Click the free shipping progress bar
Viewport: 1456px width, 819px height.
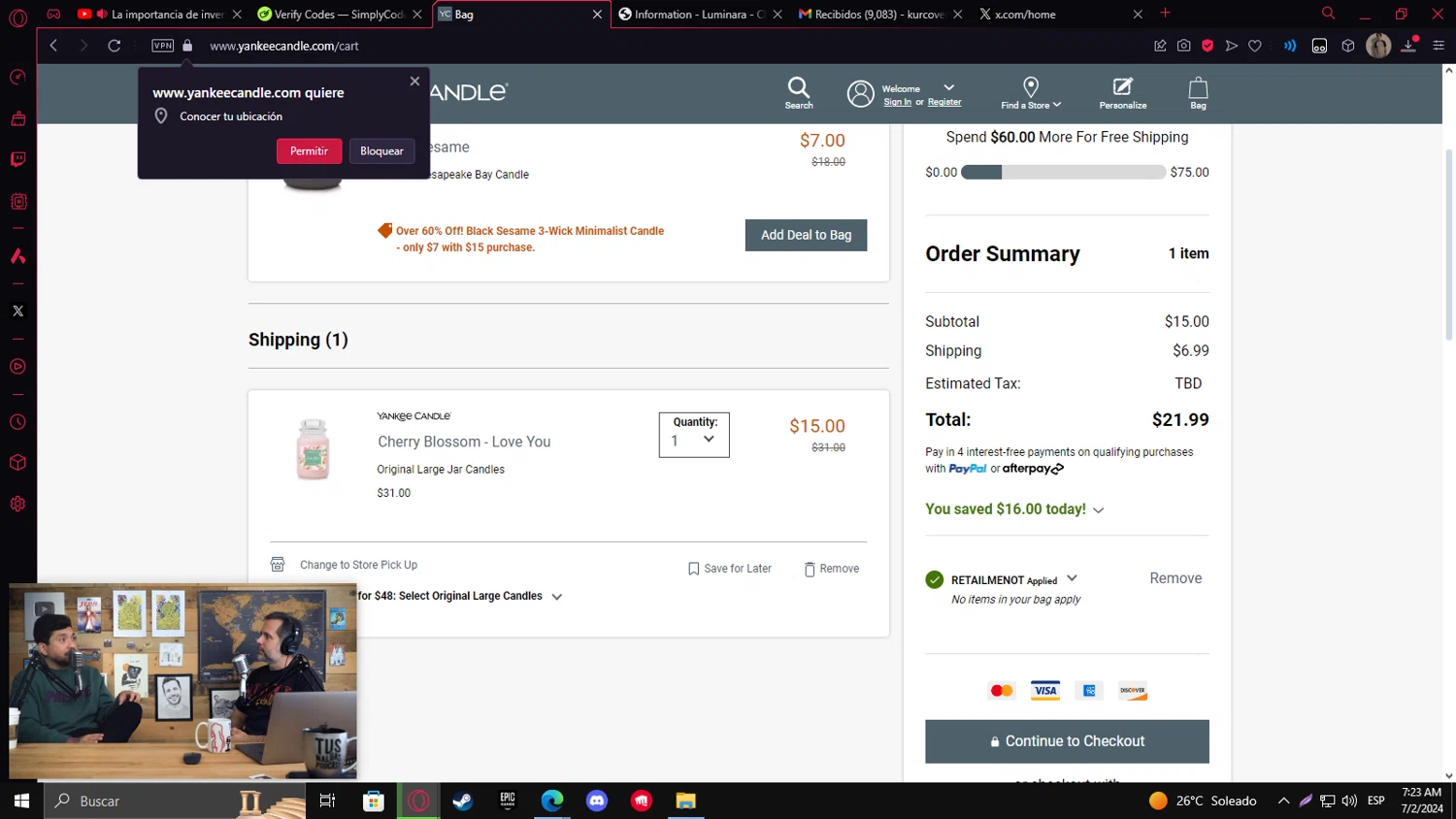pyautogui.click(x=1063, y=173)
